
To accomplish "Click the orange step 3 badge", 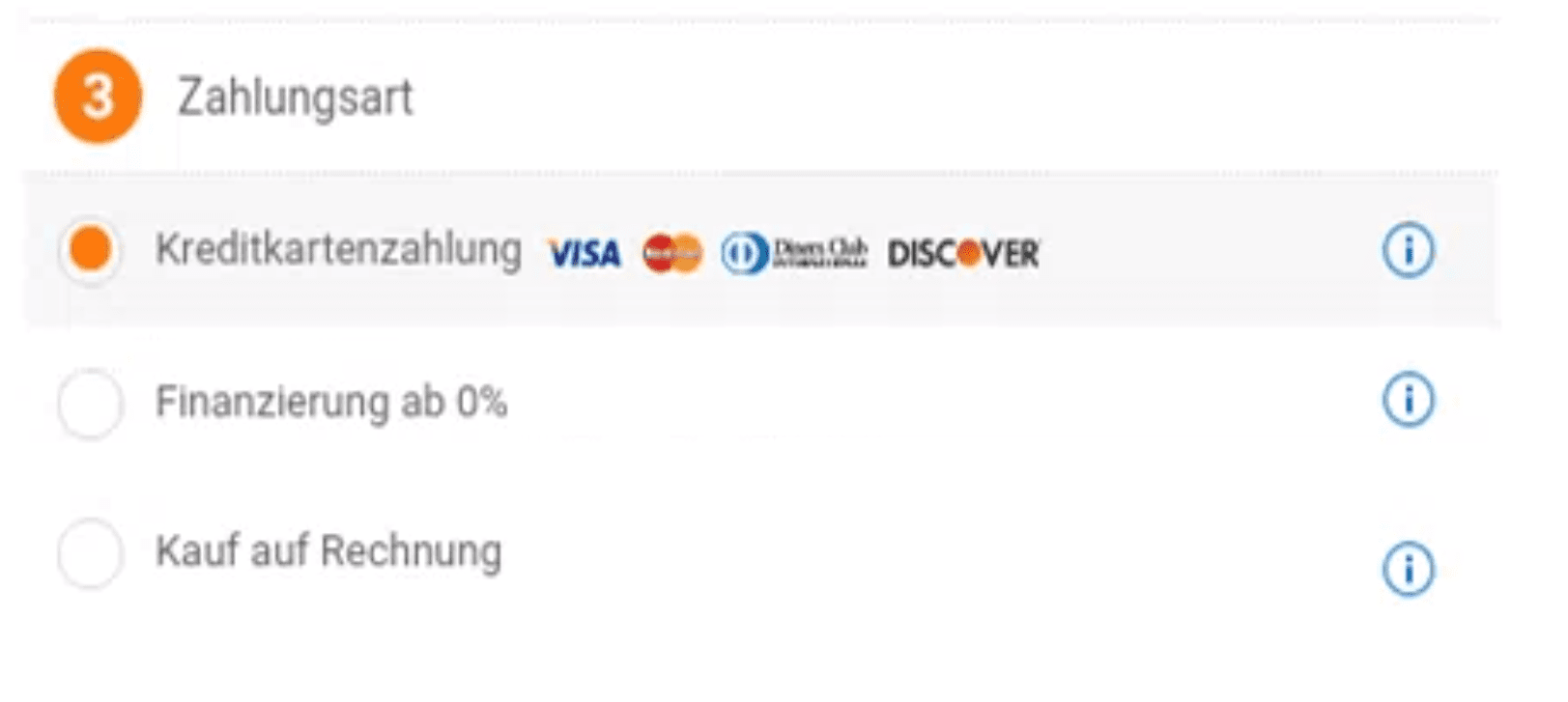I will (98, 97).
